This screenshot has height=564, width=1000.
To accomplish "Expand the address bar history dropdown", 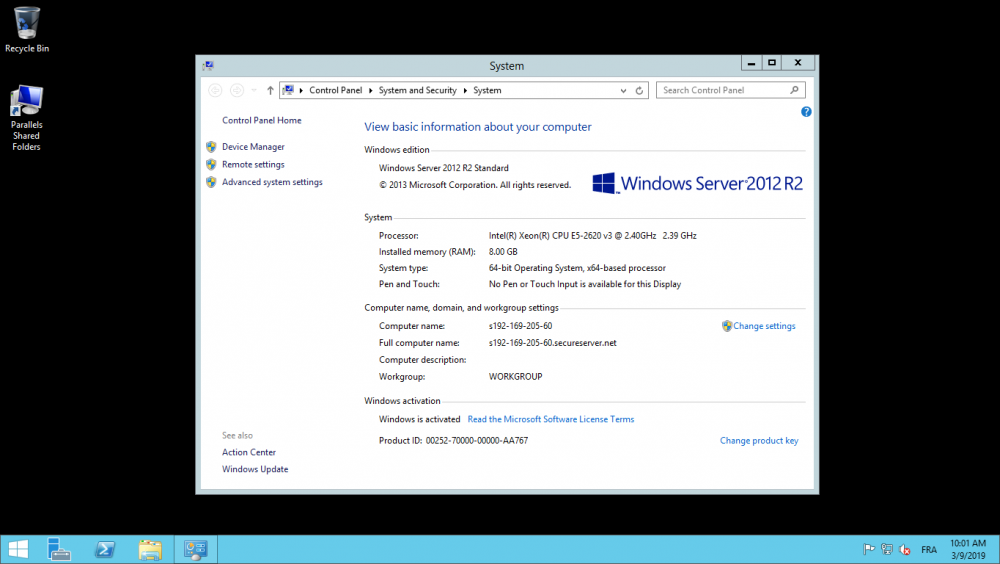I will (623, 91).
